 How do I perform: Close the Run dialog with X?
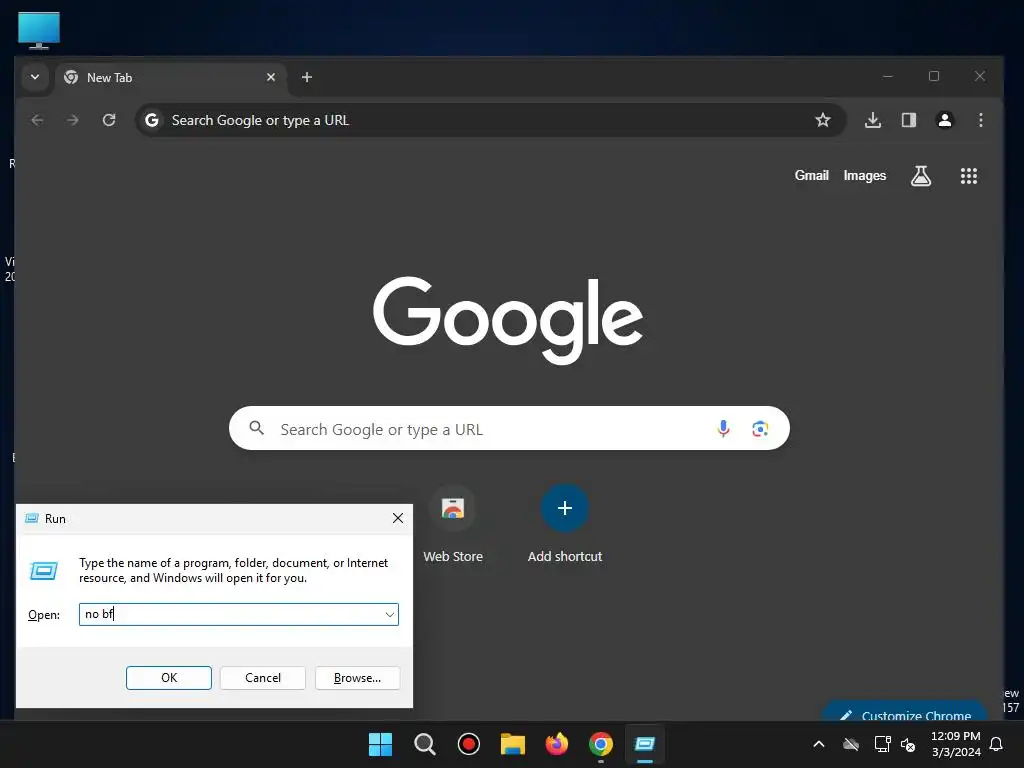click(x=398, y=519)
